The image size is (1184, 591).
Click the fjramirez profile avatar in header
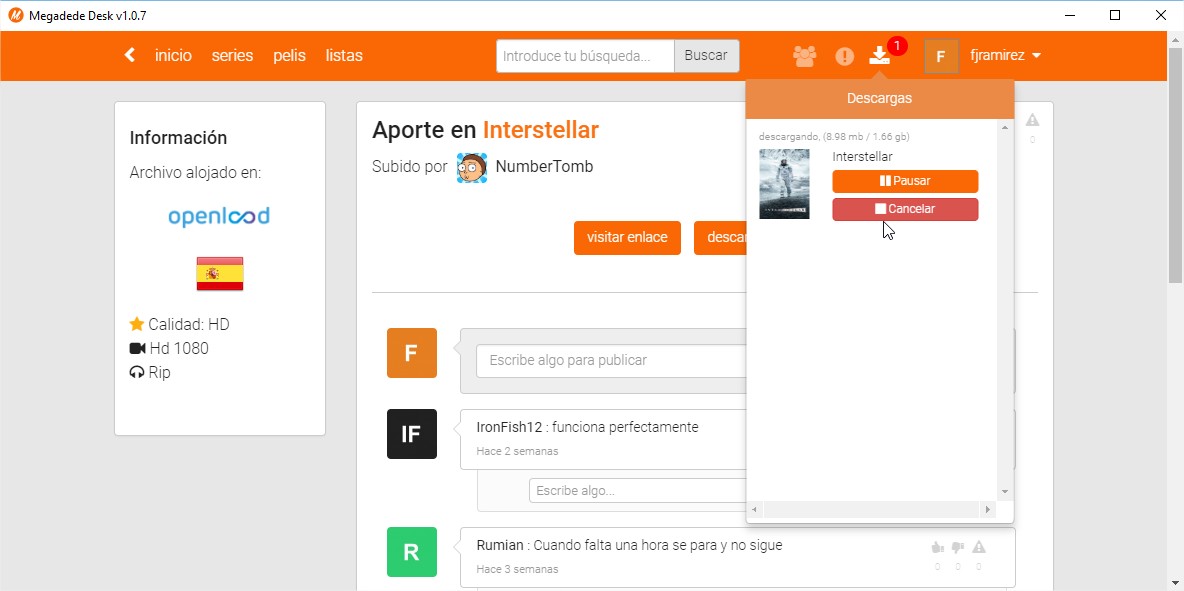tap(941, 56)
